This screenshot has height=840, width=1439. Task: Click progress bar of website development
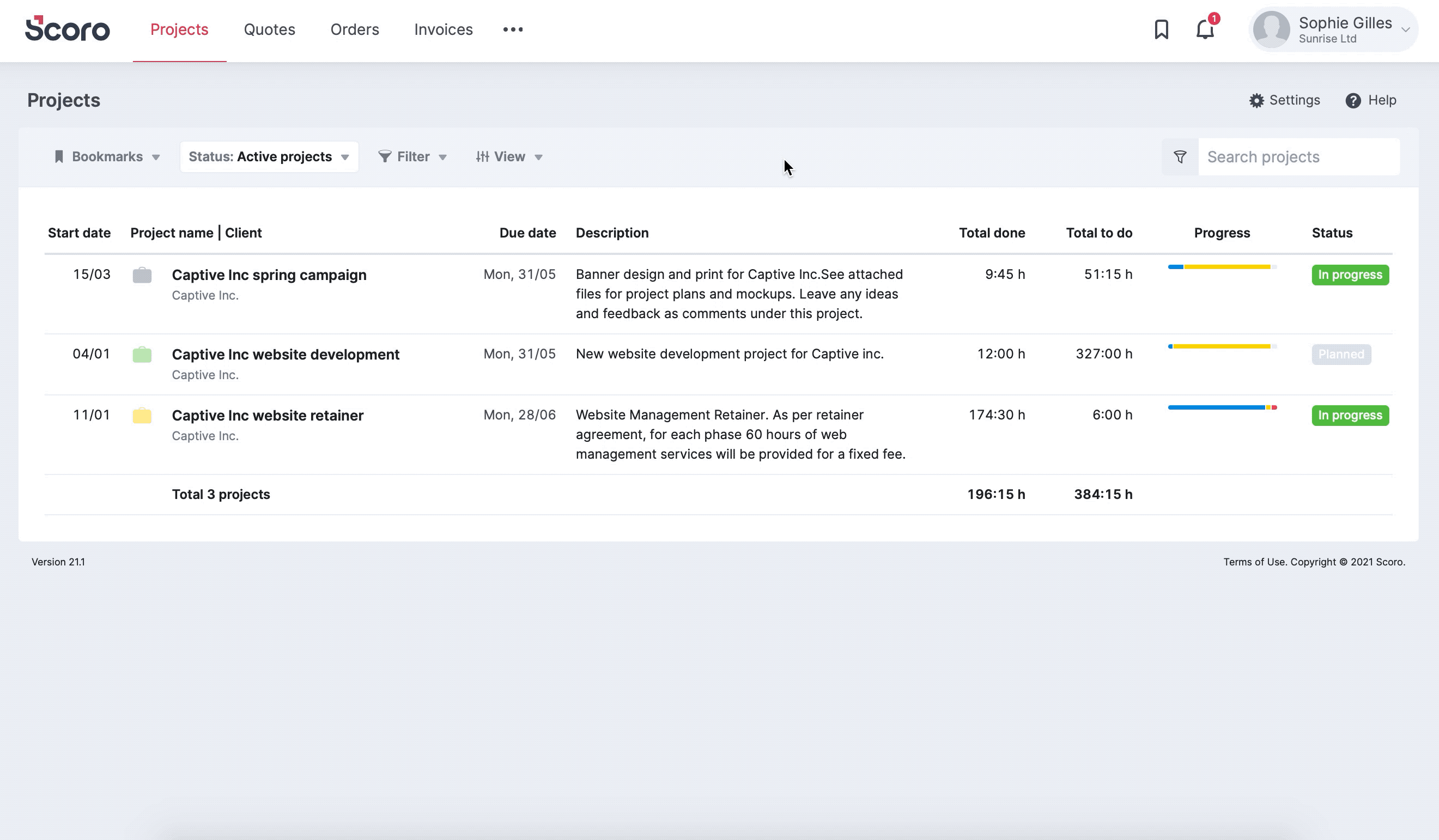pyautogui.click(x=1222, y=346)
